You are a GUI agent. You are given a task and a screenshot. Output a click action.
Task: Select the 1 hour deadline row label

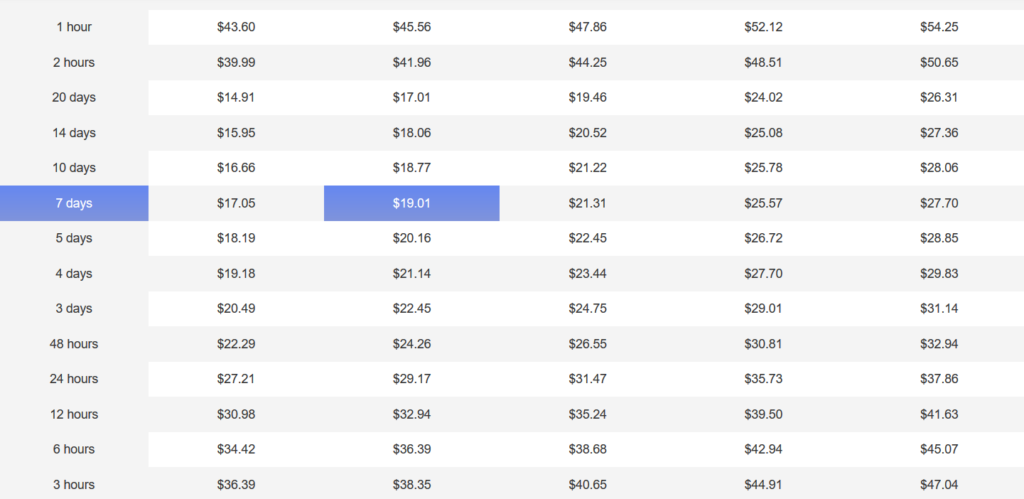click(x=74, y=27)
